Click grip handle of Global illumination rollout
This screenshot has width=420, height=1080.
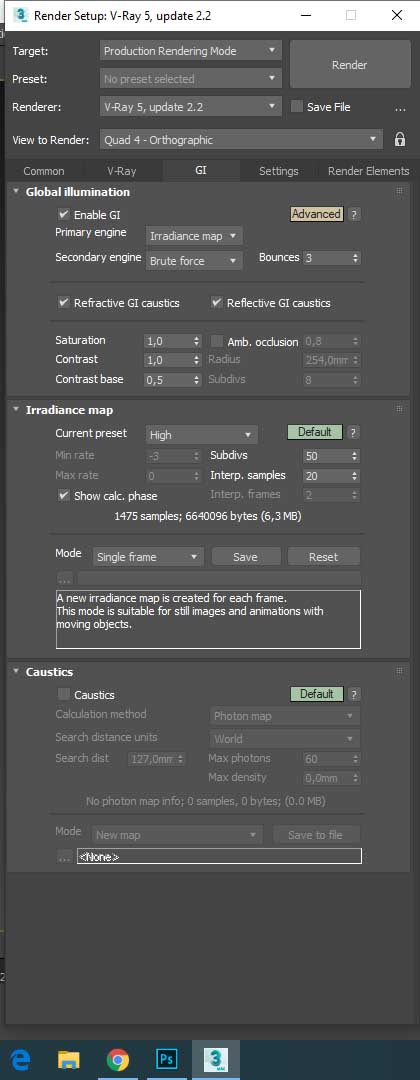click(x=399, y=191)
